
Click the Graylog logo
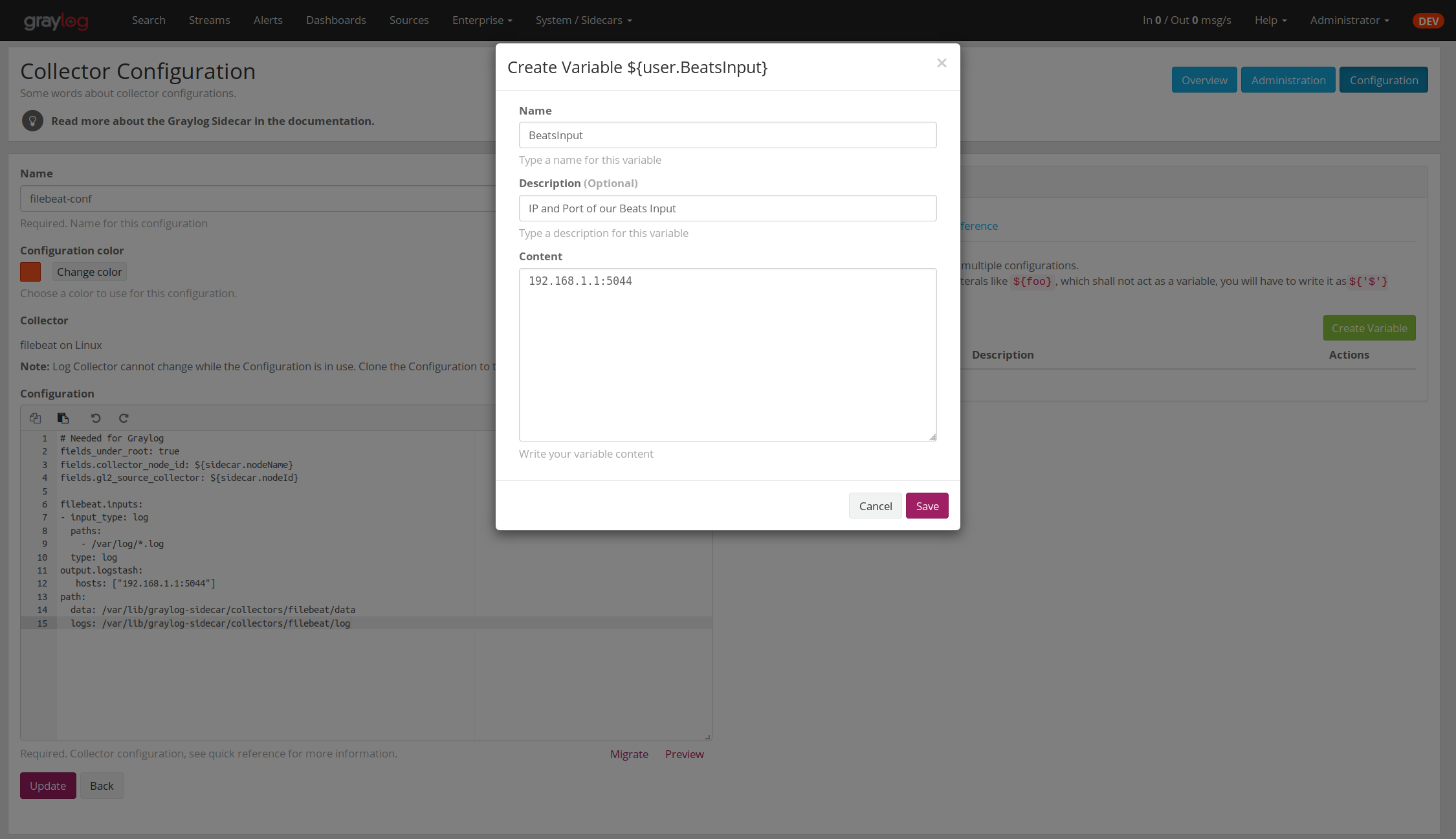tap(56, 21)
